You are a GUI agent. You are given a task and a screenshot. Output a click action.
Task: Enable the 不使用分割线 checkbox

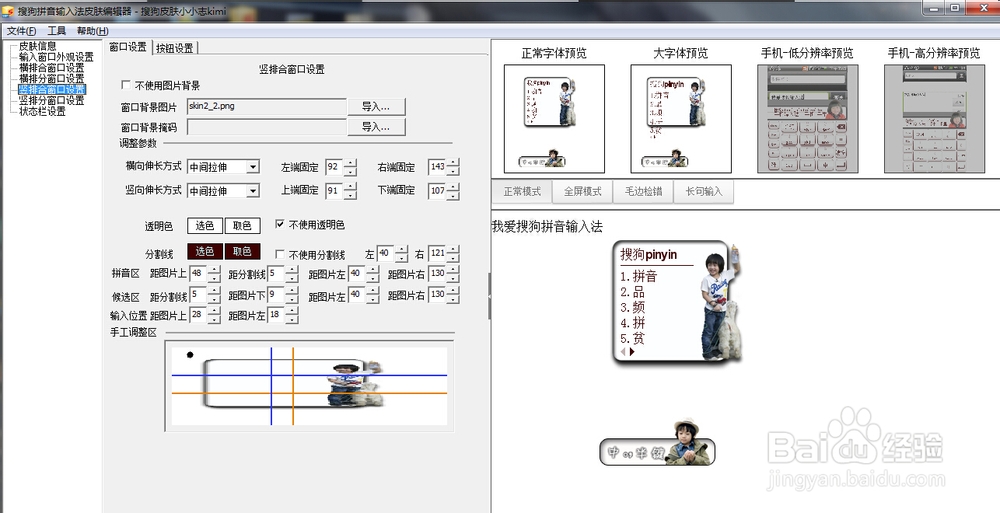[279, 255]
